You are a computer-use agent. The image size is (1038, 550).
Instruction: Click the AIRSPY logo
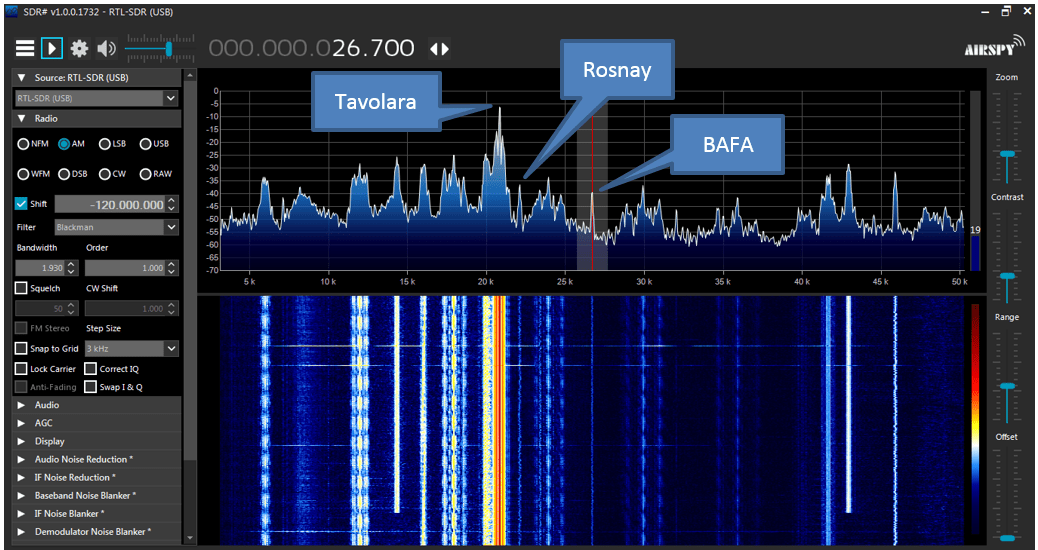[x=996, y=48]
